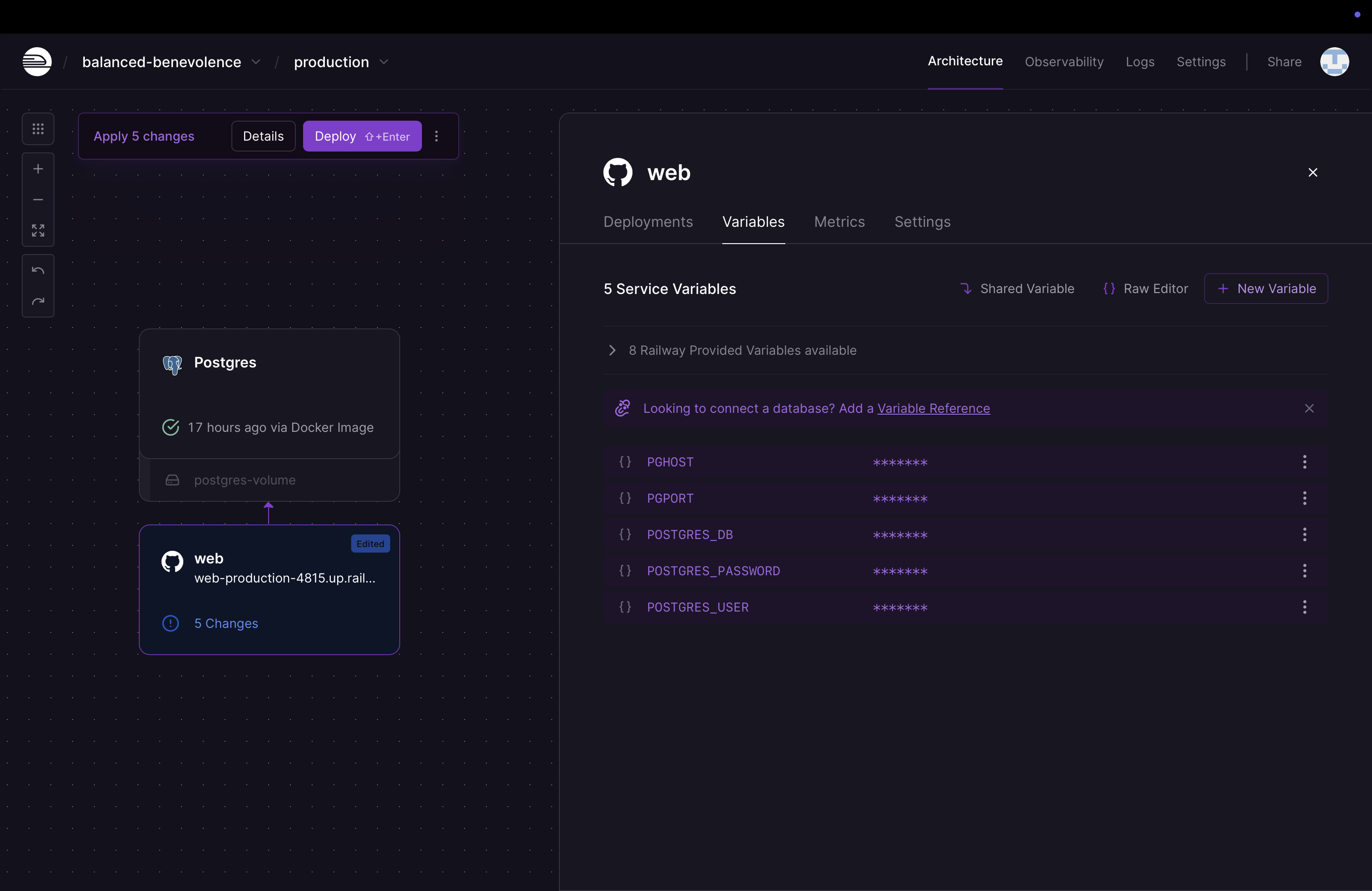
Task: Open kebab menu beside Deploy button
Action: pyautogui.click(x=436, y=136)
